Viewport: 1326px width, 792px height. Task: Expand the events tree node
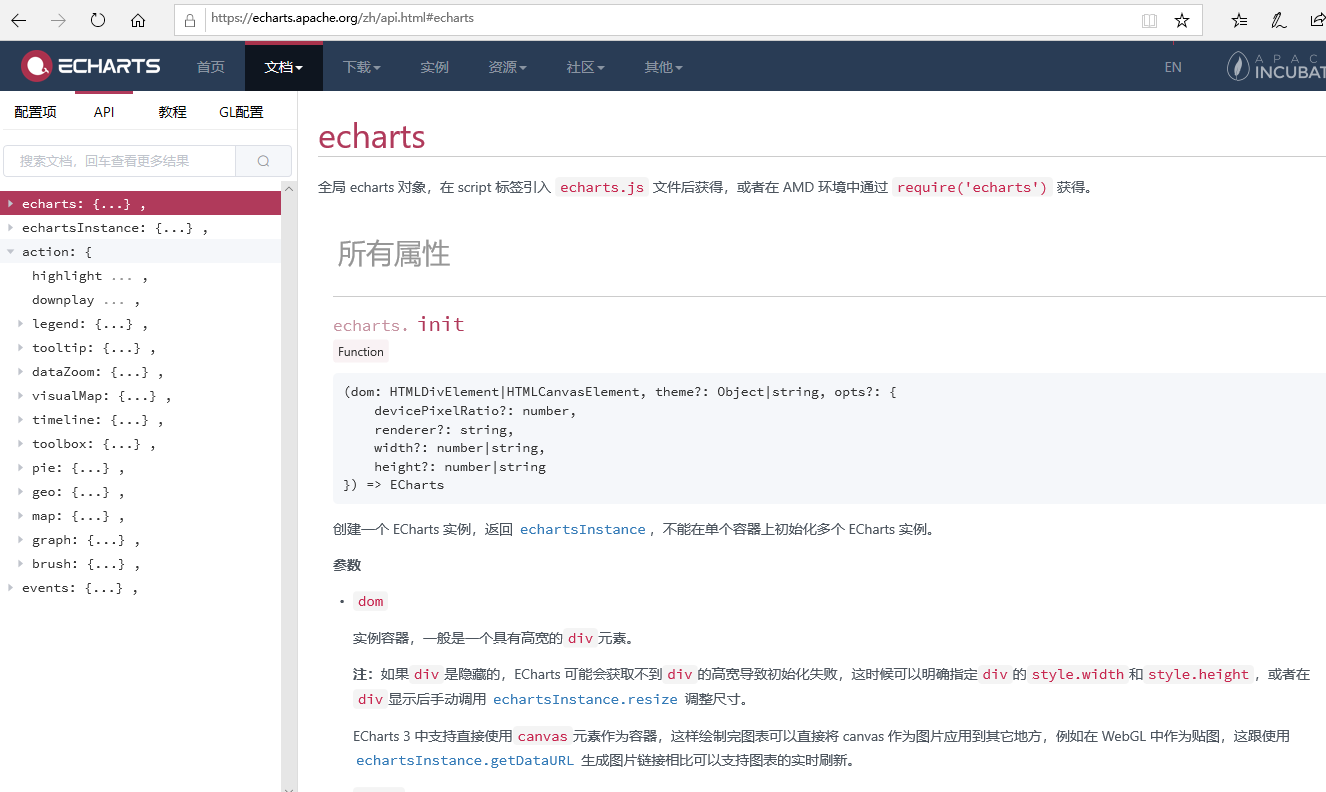tap(11, 588)
